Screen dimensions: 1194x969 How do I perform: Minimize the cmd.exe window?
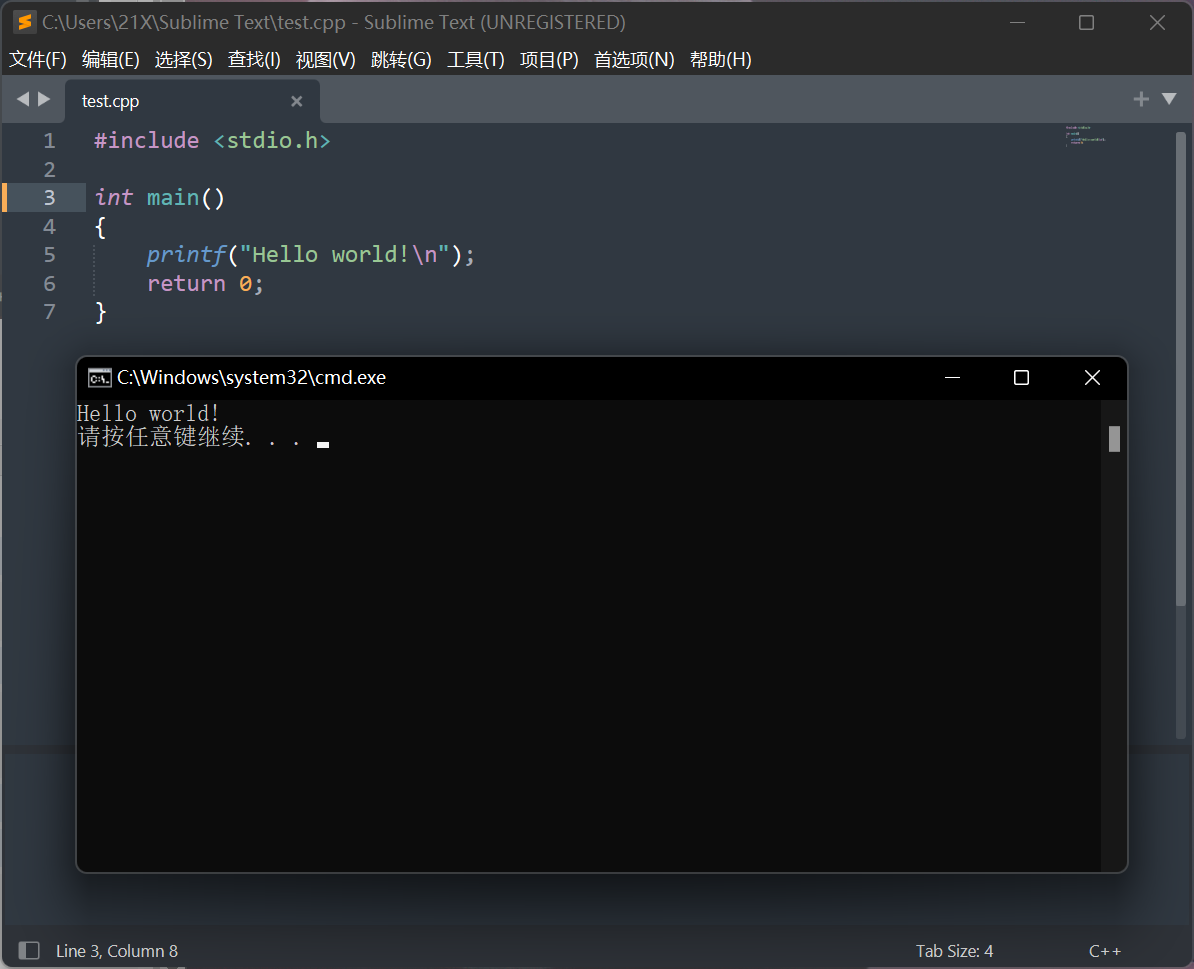(952, 378)
